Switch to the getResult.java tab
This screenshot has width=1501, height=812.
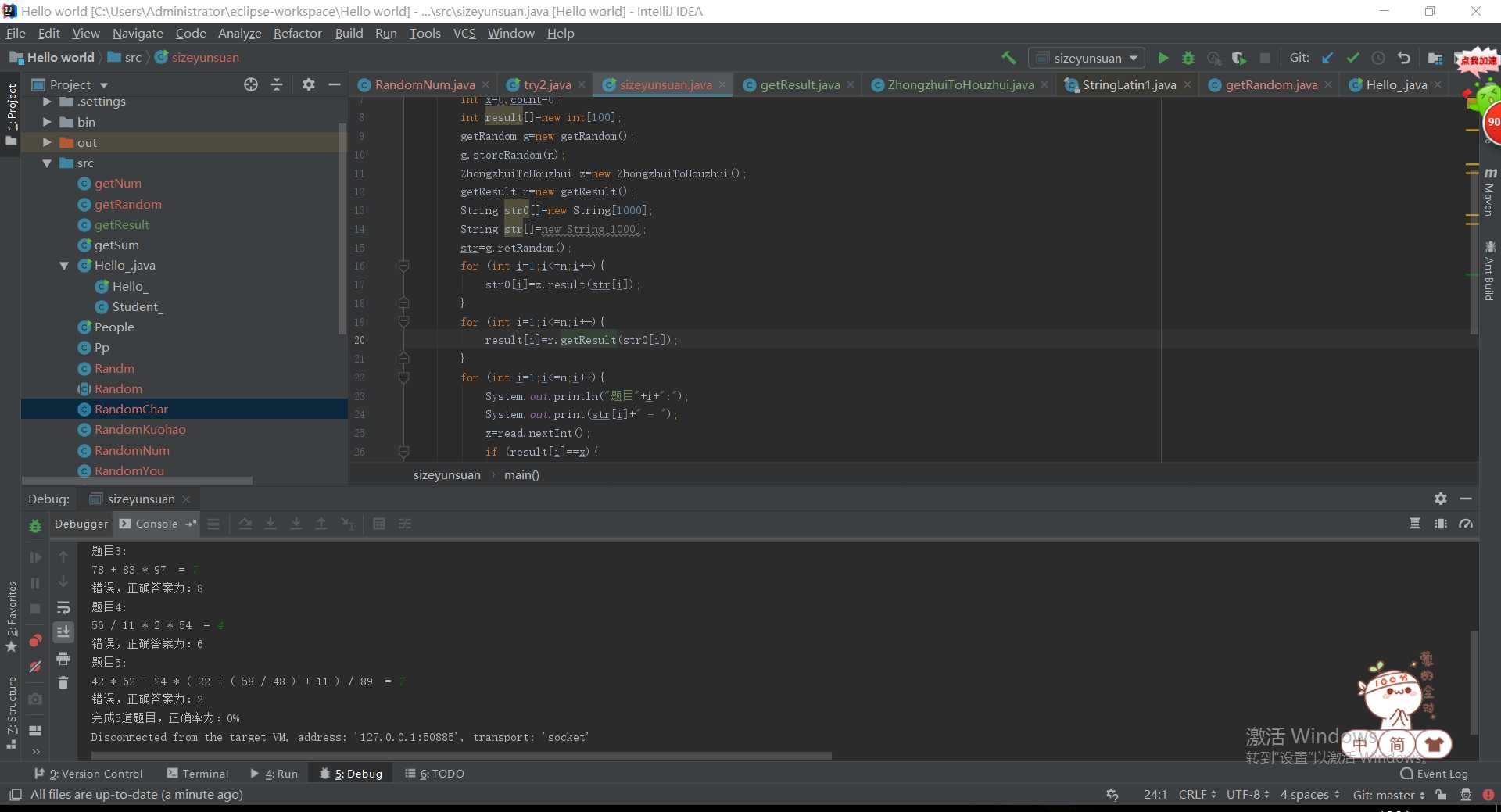click(800, 84)
